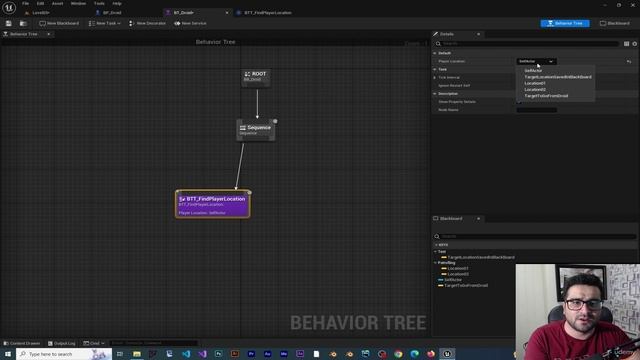Open the Tools menu
Image resolution: width=640 pixels, height=360 pixels.
tap(99, 3)
